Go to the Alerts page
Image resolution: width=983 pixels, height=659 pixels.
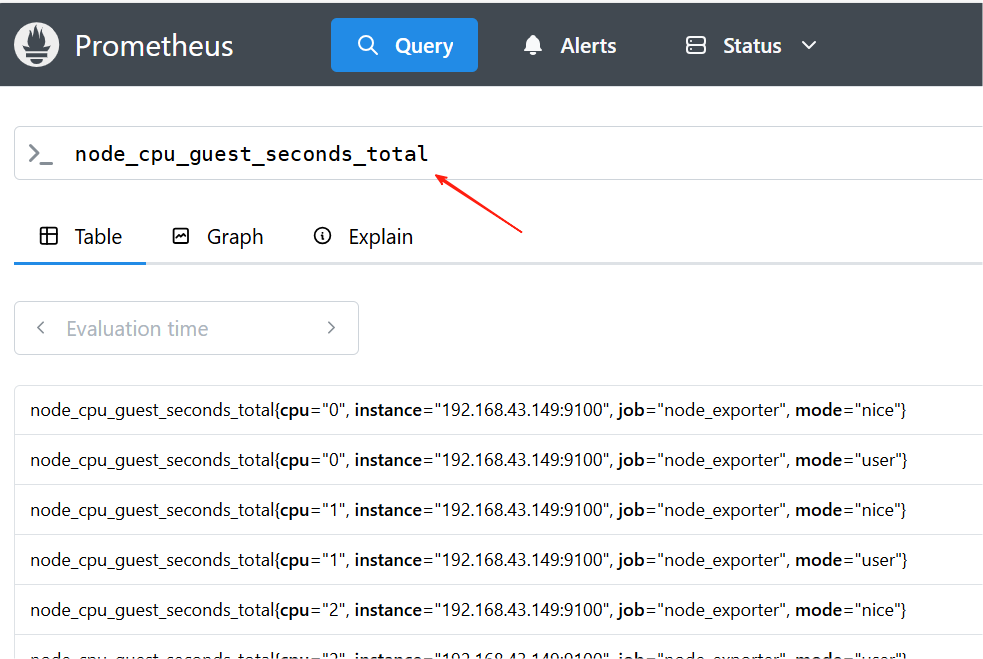[x=569, y=45]
